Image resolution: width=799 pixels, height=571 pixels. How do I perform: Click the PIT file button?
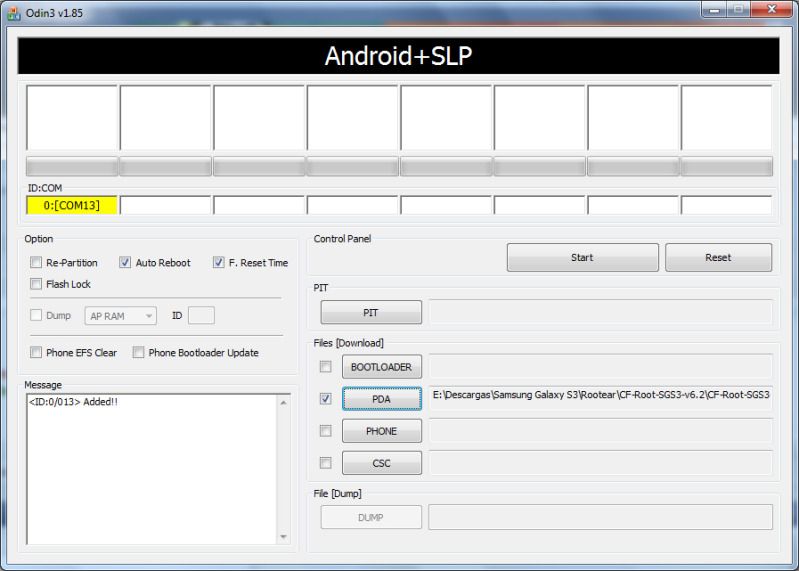[371, 313]
